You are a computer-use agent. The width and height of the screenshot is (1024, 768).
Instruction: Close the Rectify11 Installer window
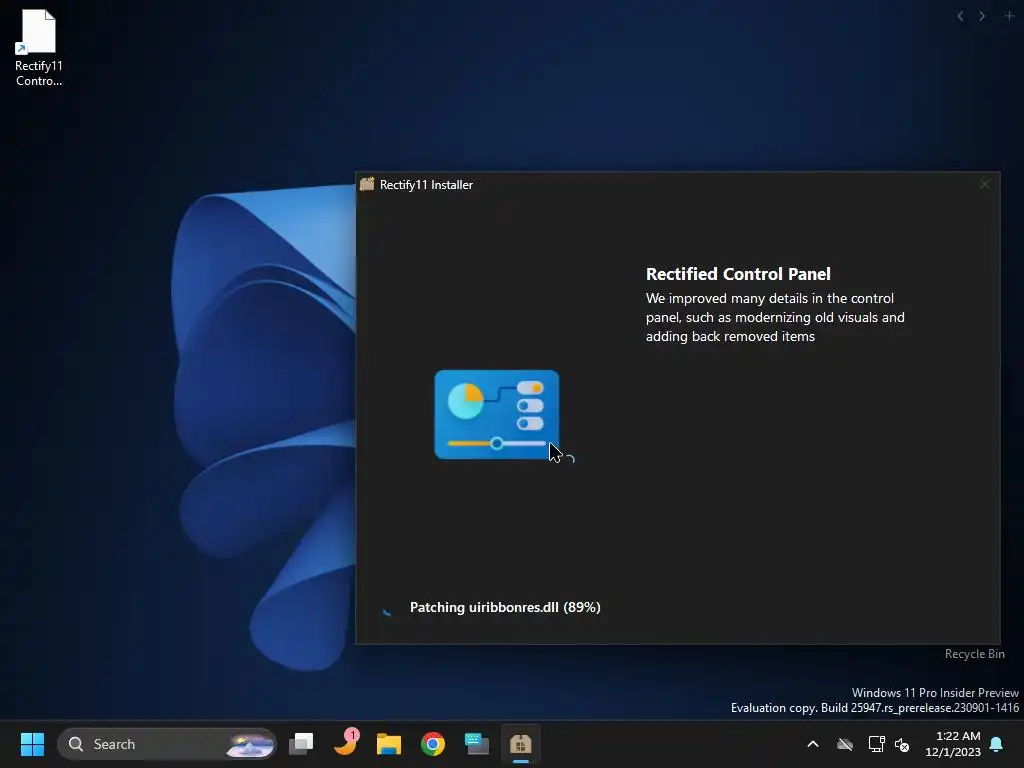(x=984, y=185)
